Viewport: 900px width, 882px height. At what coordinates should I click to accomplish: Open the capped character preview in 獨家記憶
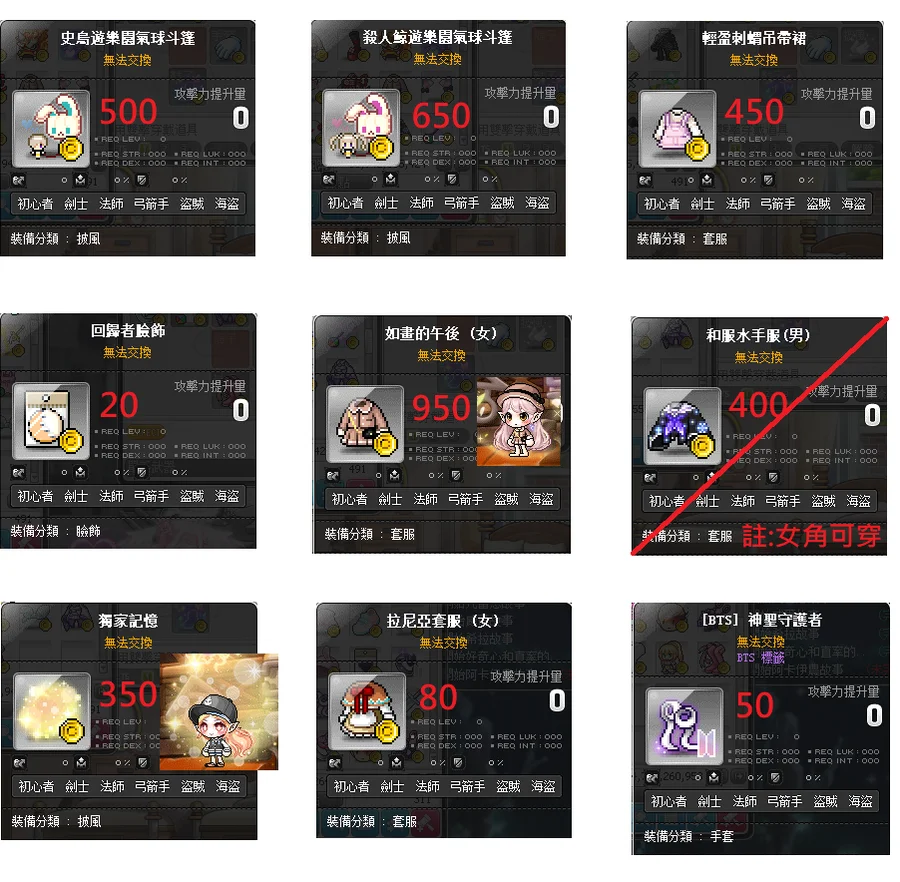pyautogui.click(x=219, y=712)
